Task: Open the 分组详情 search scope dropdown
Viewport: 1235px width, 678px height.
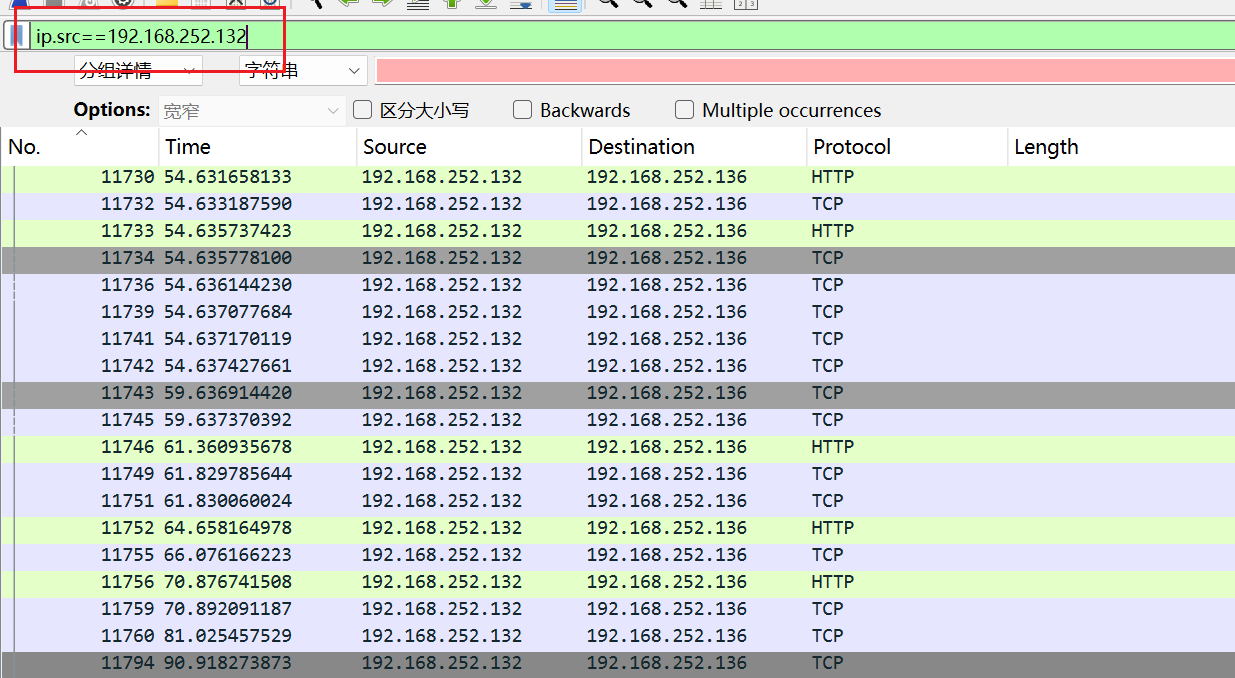Action: point(138,71)
